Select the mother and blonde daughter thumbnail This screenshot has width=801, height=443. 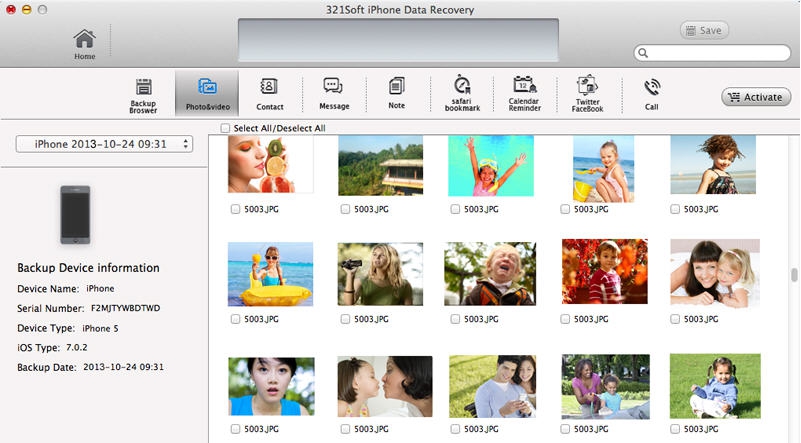pos(715,273)
